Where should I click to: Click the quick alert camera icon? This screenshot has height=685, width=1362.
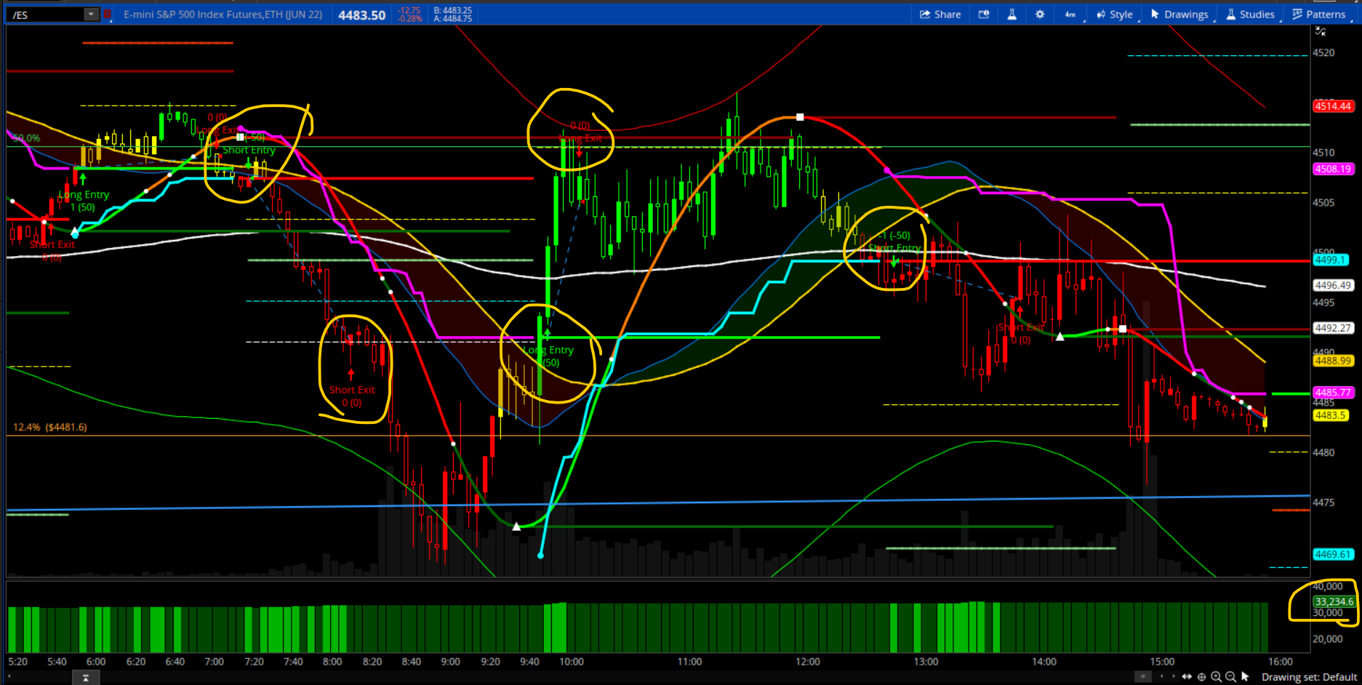[x=984, y=14]
